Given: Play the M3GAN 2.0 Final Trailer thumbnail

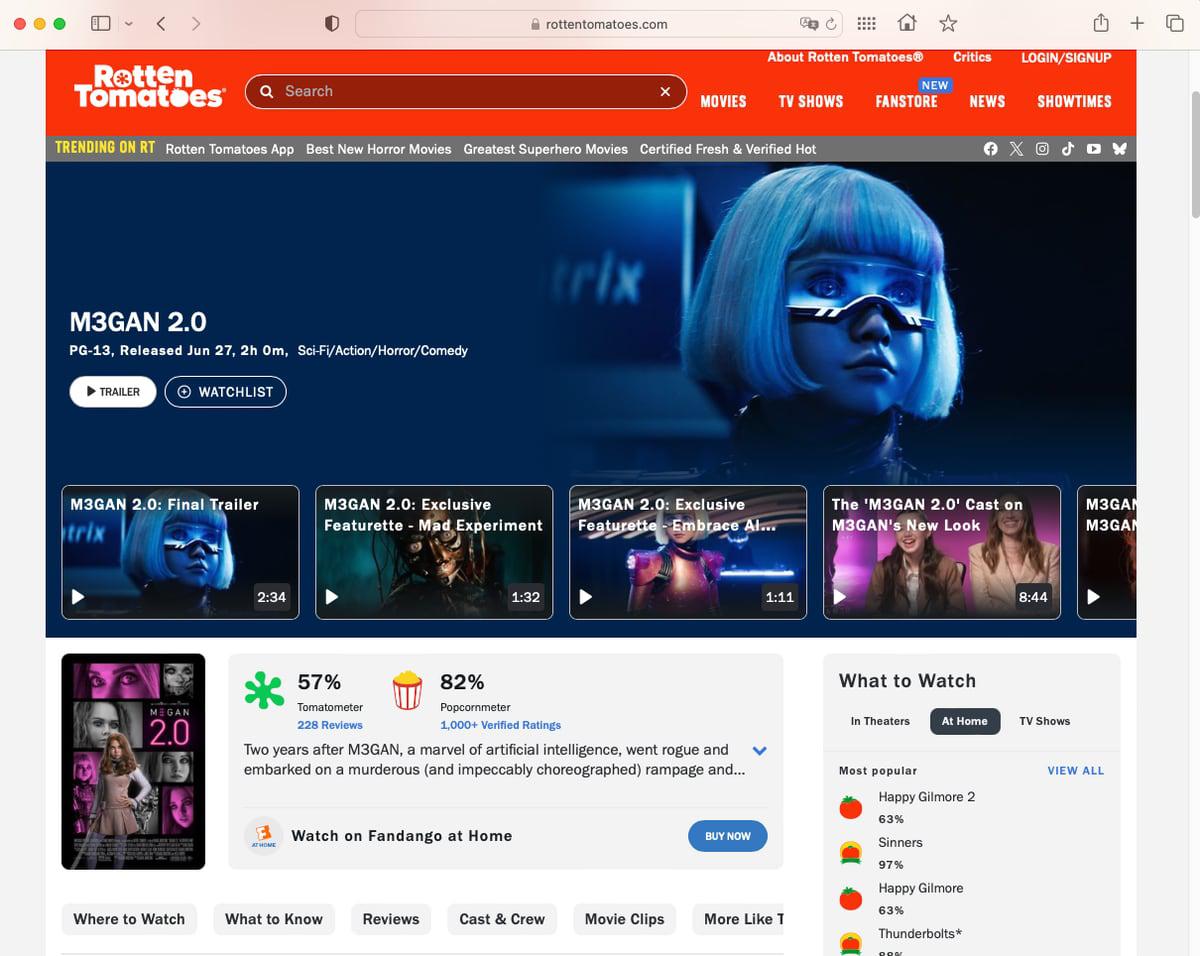Looking at the screenshot, I should (x=180, y=552).
